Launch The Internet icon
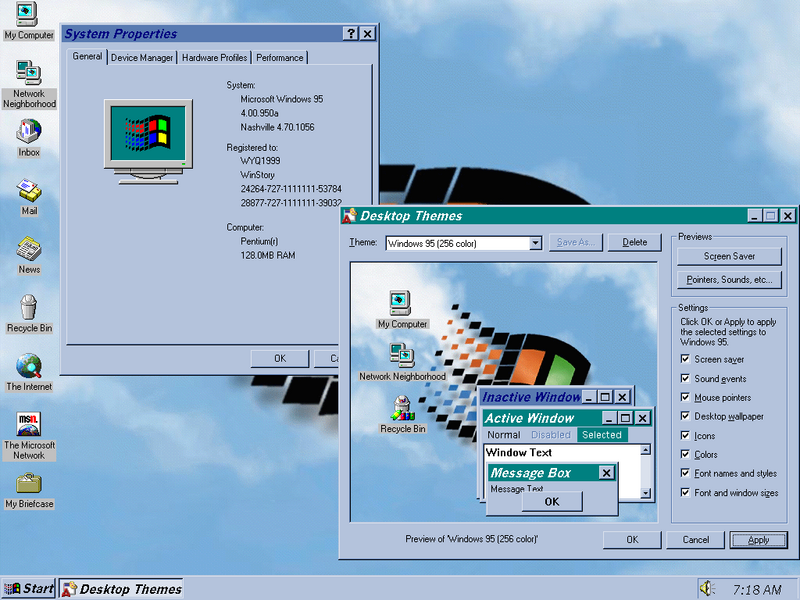The width and height of the screenshot is (800, 600). coord(28,365)
